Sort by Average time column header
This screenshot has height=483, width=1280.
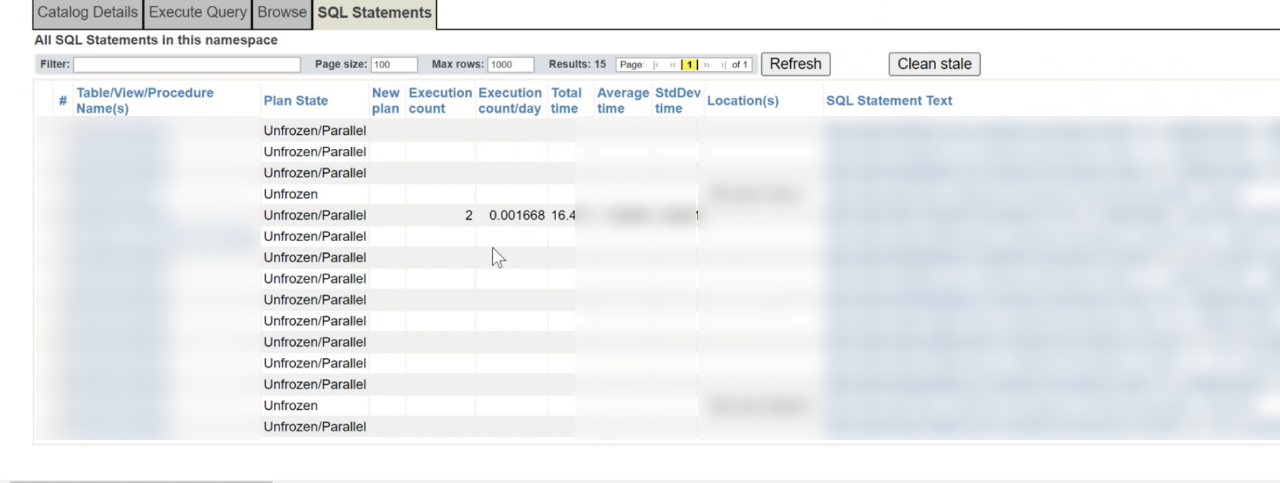coord(623,100)
